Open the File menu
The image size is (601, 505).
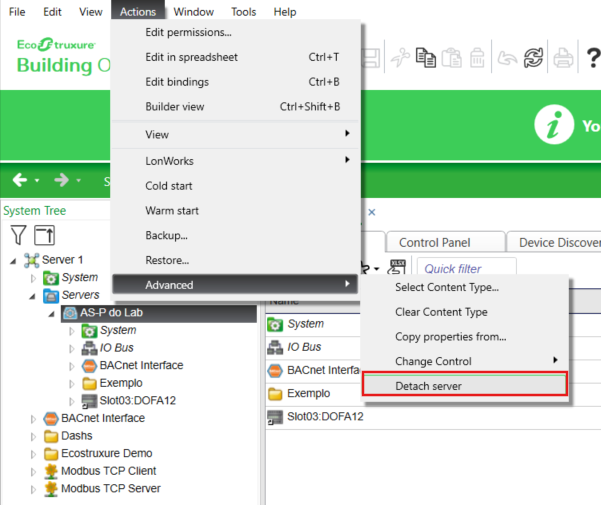17,12
